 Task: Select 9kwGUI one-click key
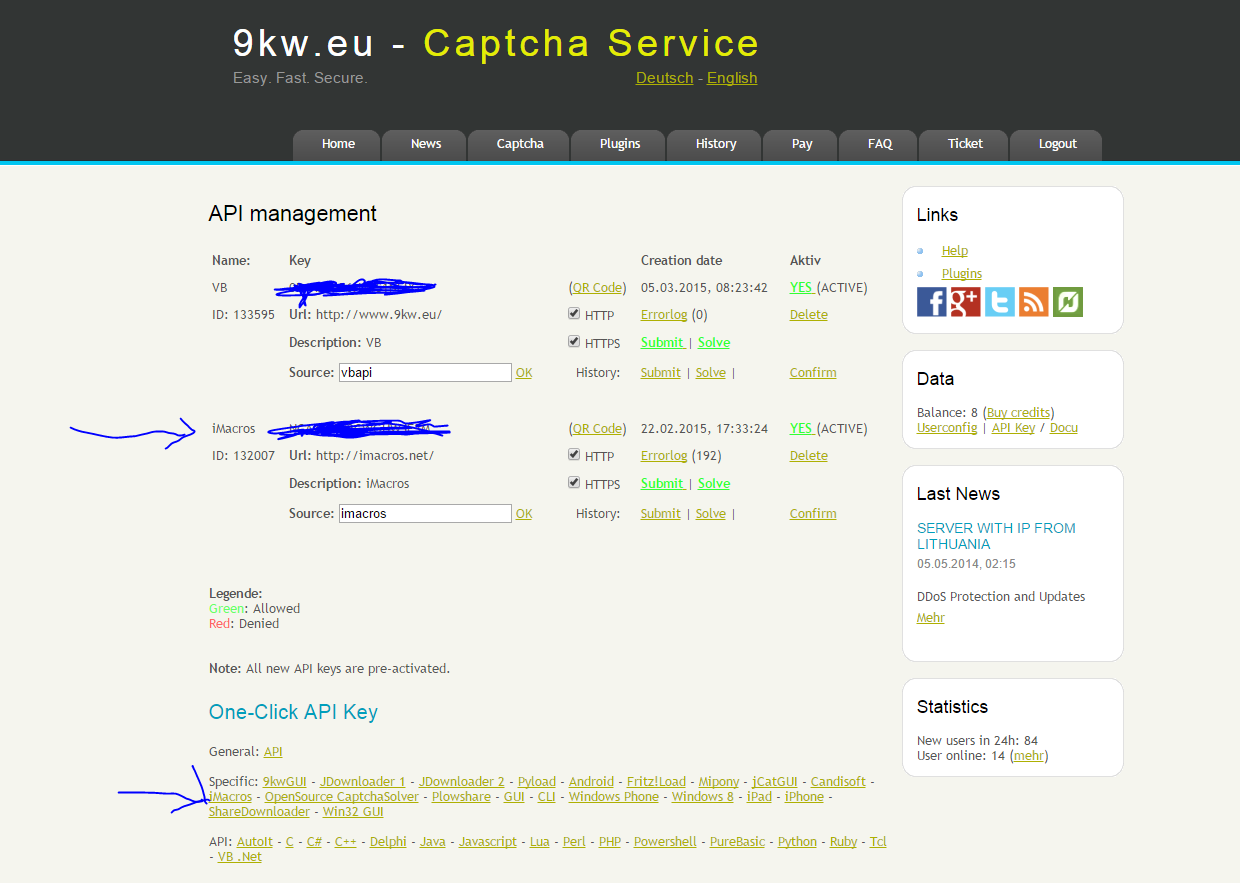point(285,782)
